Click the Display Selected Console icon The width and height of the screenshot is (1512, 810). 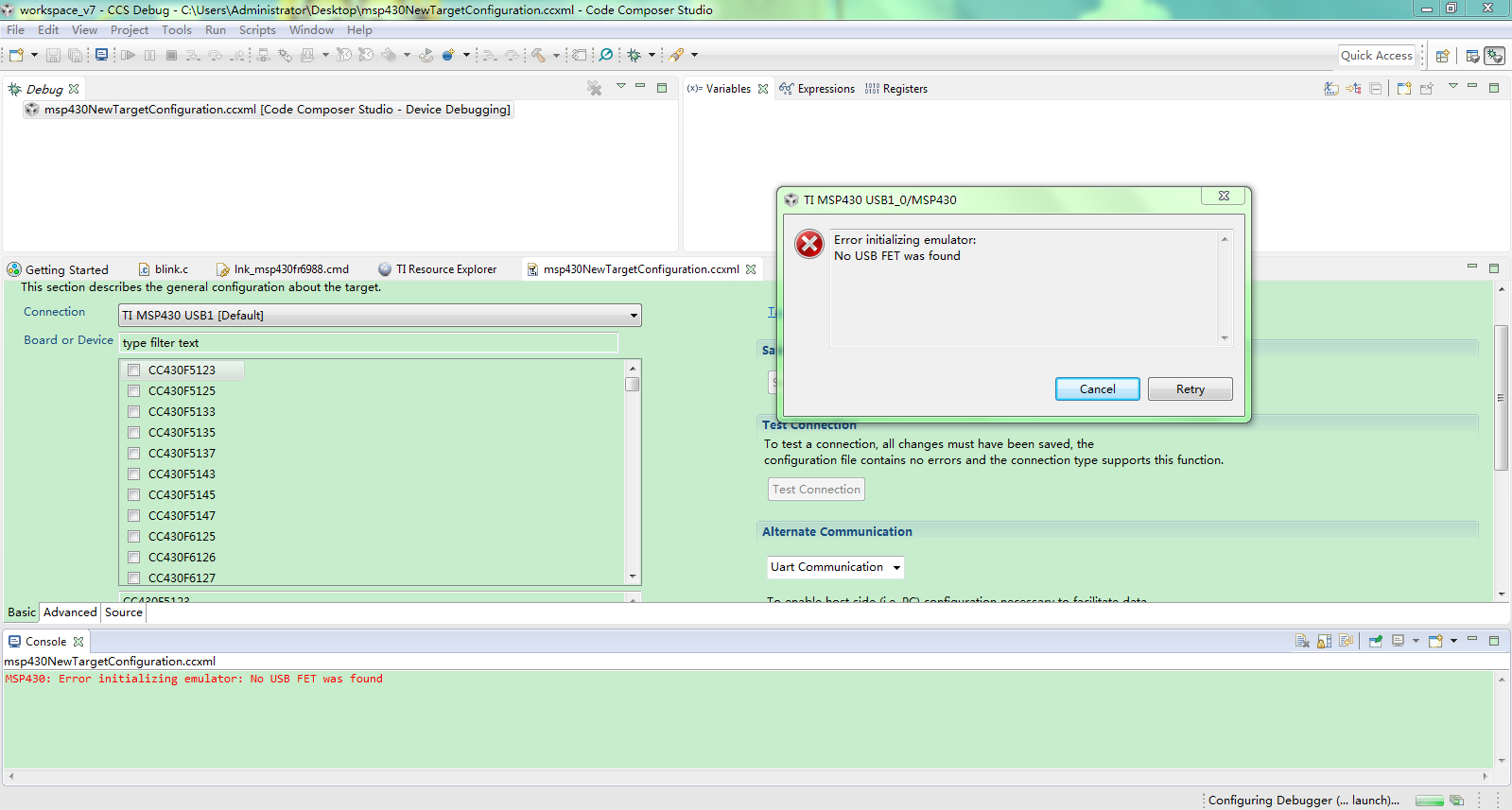pos(1399,641)
